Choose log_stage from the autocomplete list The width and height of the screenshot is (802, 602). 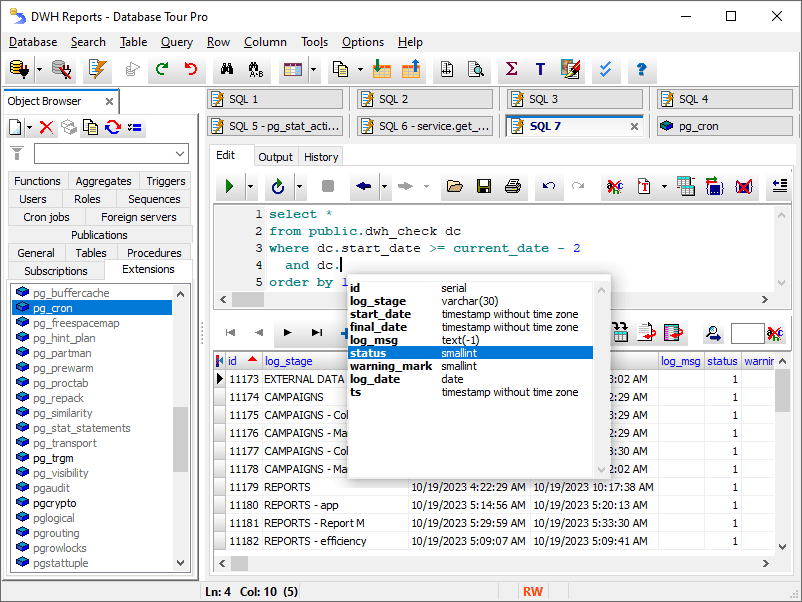click(377, 301)
